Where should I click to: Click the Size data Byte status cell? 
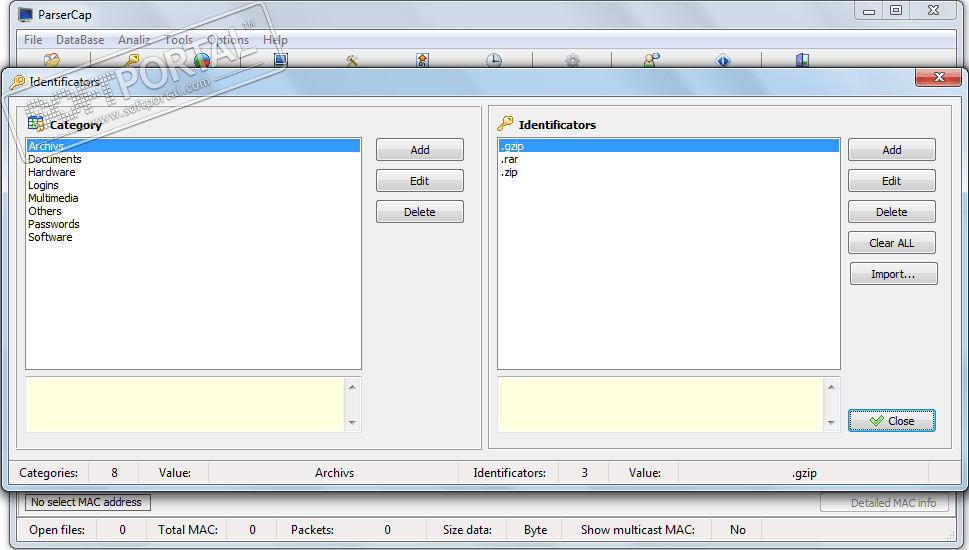pyautogui.click(x=535, y=530)
